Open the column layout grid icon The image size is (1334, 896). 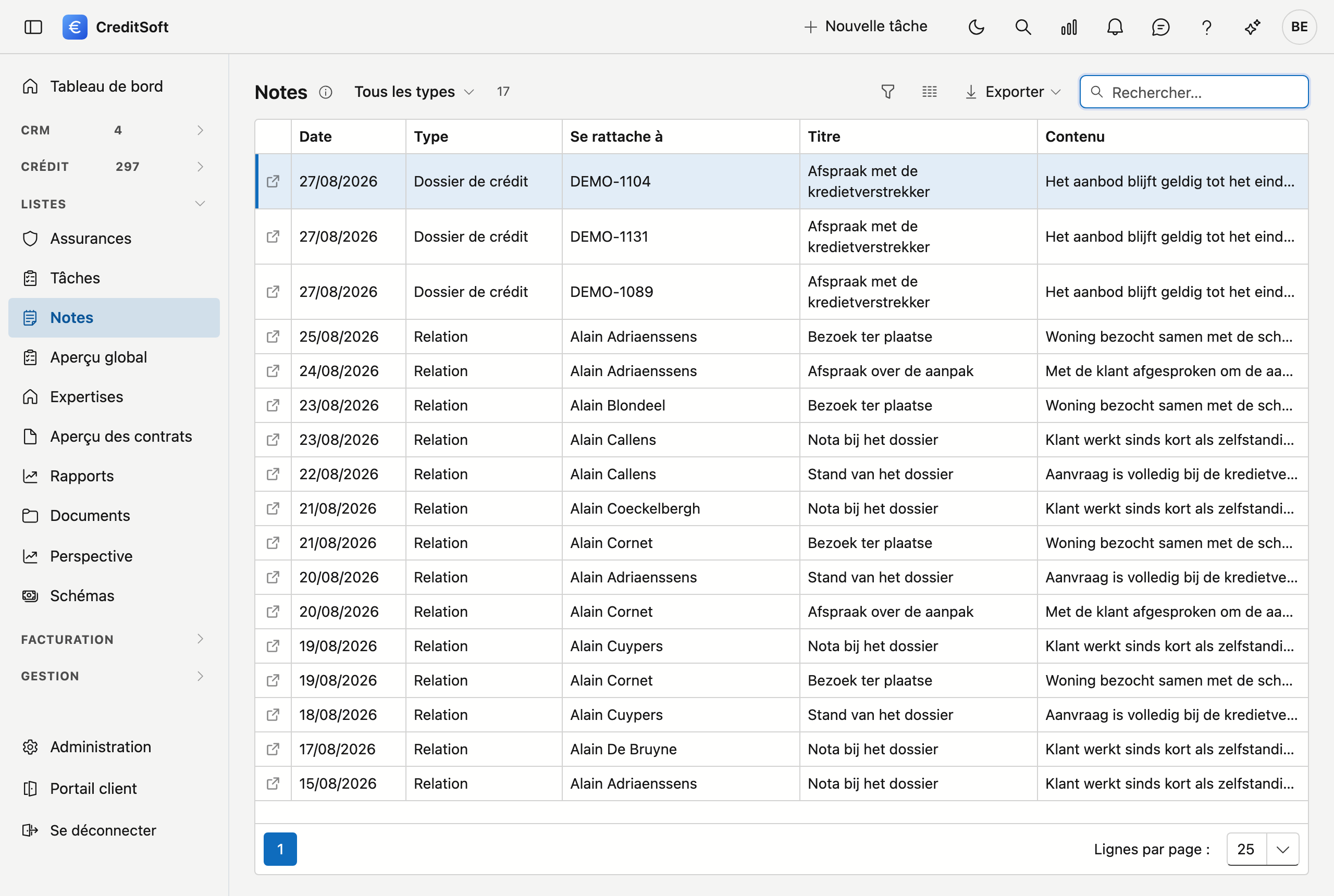pos(929,92)
